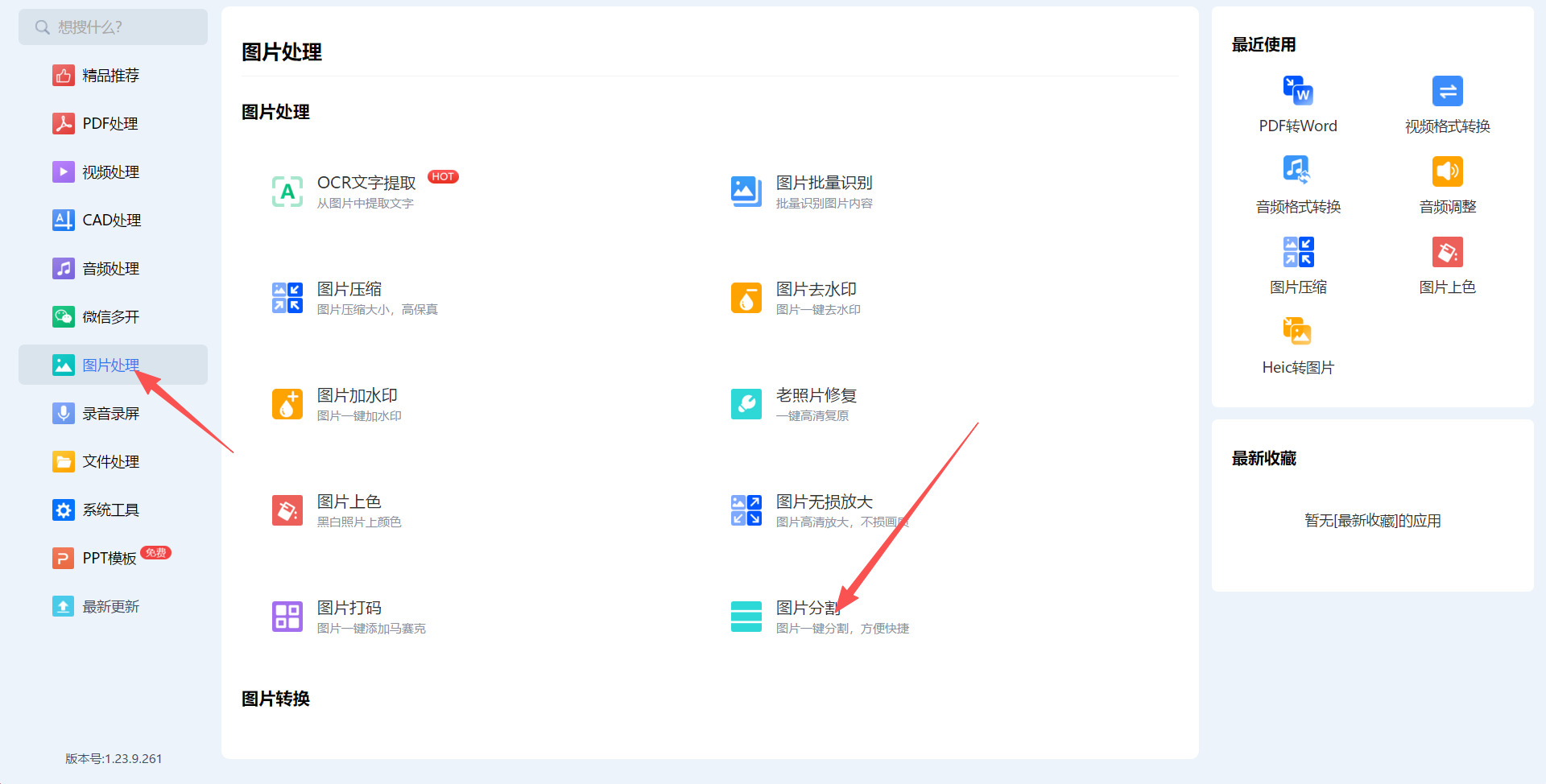Click the 音频处理 music note icon
This screenshot has height=784, width=1546.
click(x=64, y=269)
